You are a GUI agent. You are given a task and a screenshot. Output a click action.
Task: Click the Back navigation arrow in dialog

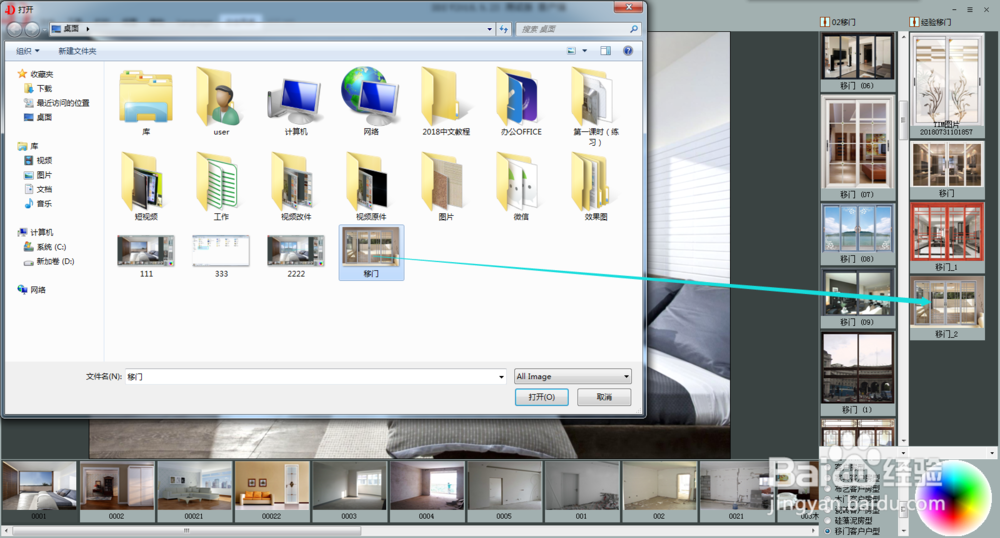14,29
